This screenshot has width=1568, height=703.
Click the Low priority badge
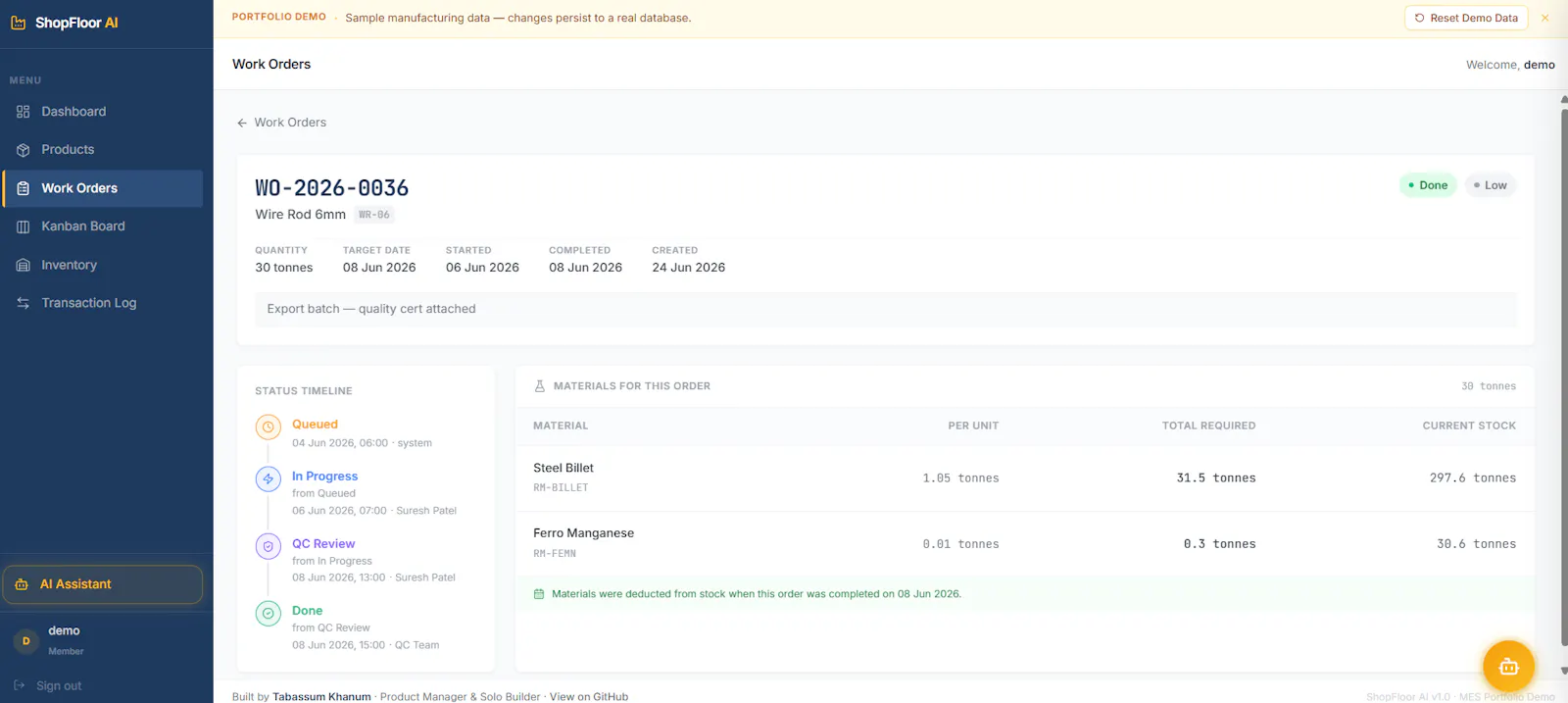pyautogui.click(x=1491, y=185)
